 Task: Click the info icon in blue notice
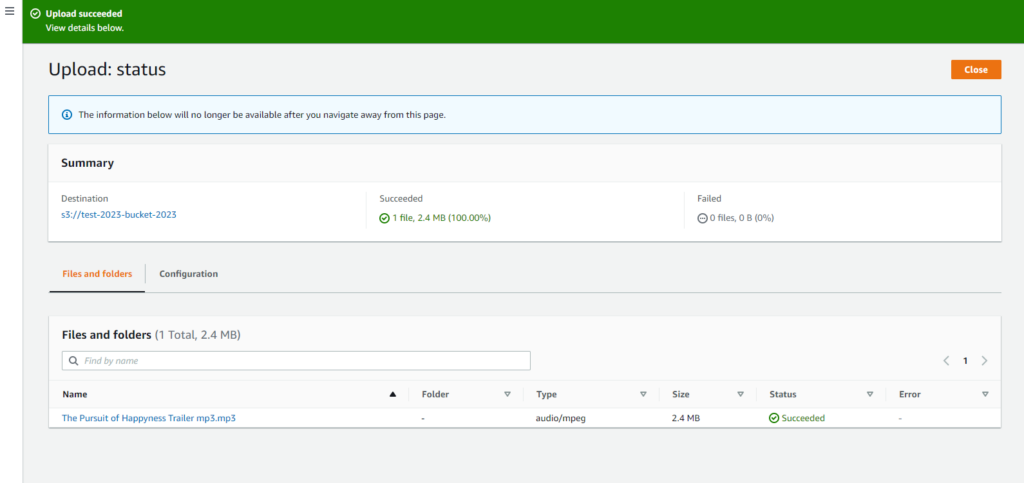pyautogui.click(x=67, y=115)
